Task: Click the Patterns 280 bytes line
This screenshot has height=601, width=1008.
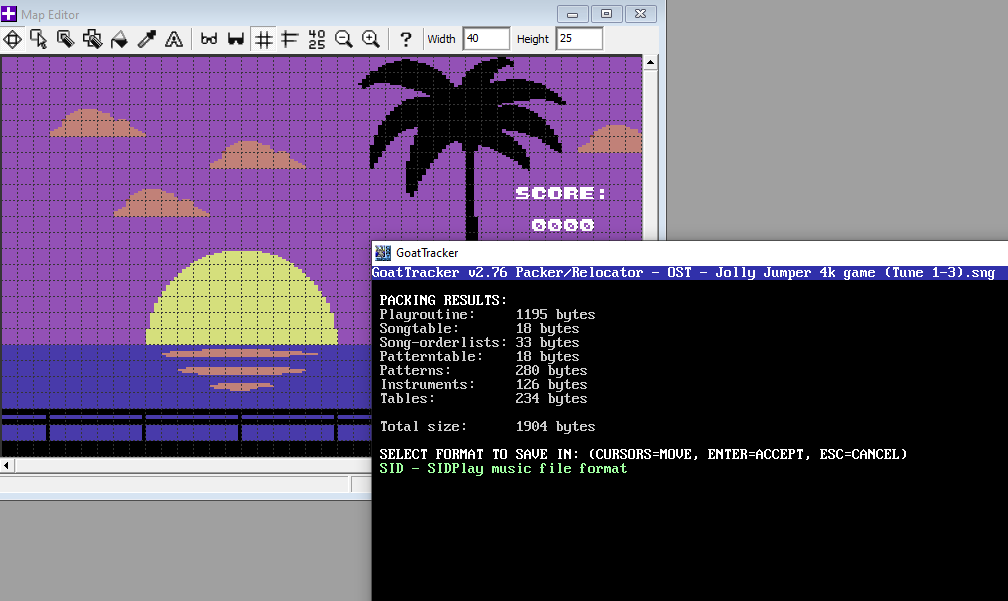Action: coord(483,370)
